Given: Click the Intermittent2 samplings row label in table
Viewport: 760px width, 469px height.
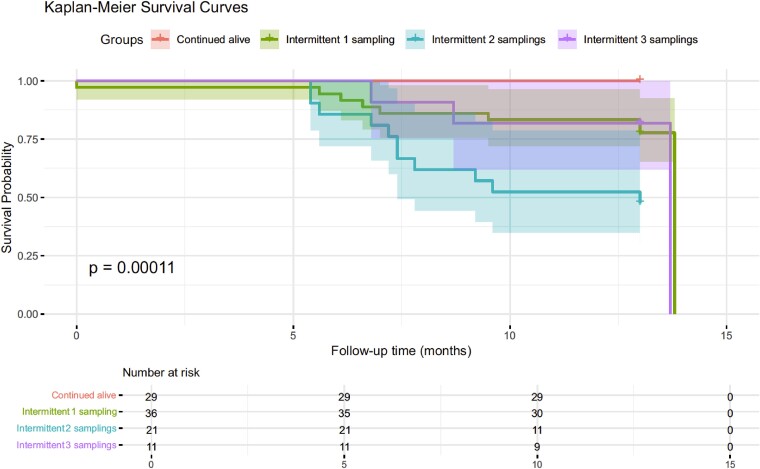Looking at the screenshot, I should [x=66, y=428].
